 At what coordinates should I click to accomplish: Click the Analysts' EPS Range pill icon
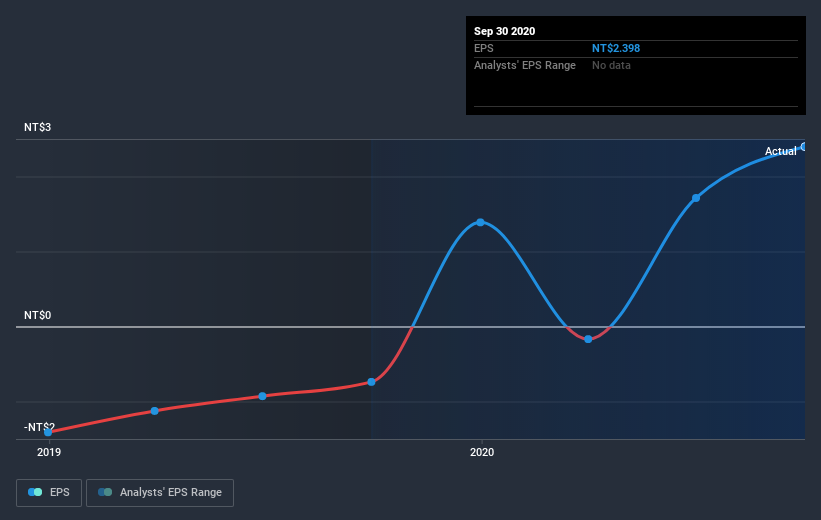coord(105,492)
